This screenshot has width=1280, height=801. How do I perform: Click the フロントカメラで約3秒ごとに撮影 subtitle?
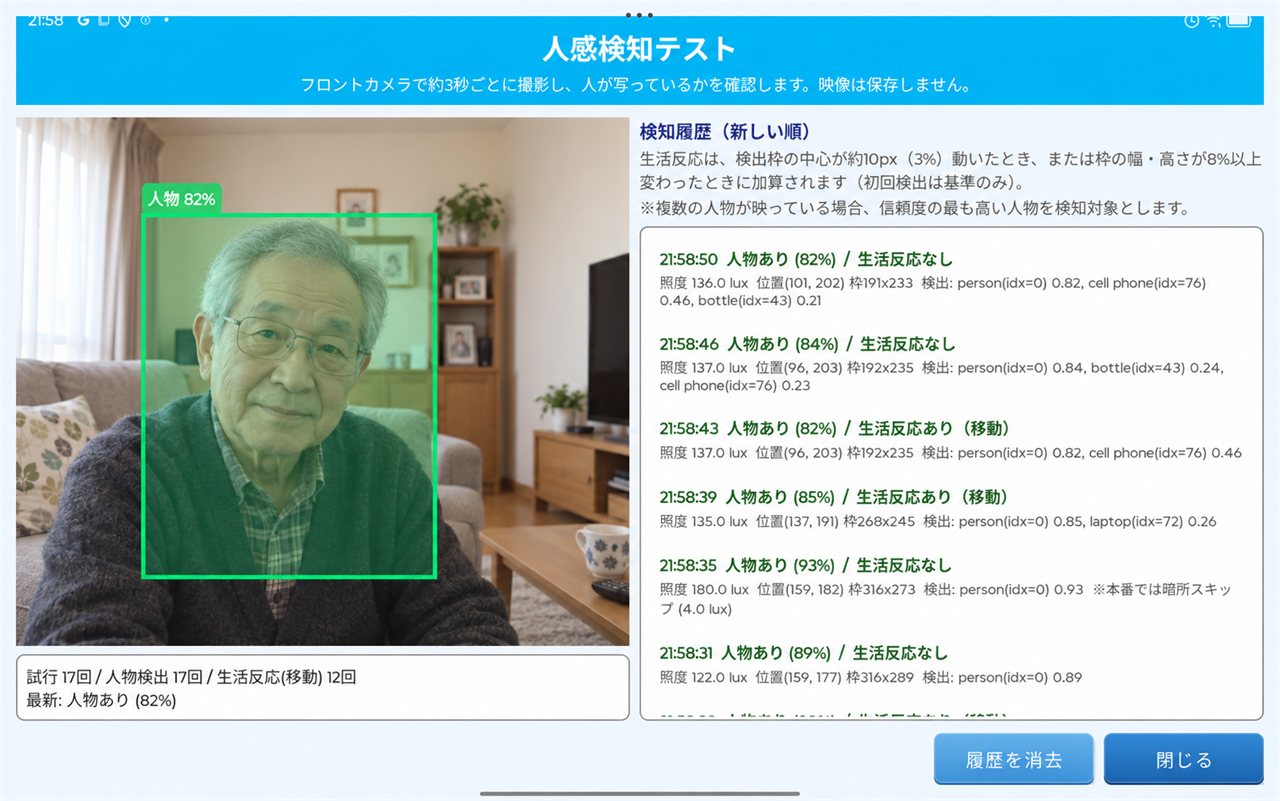[636, 85]
